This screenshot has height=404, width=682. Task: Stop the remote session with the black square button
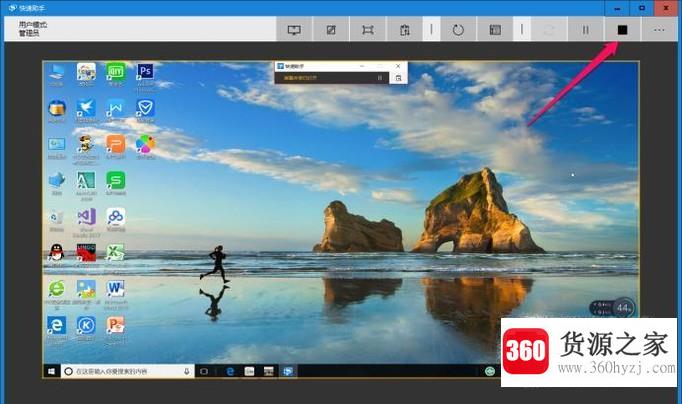(622, 30)
